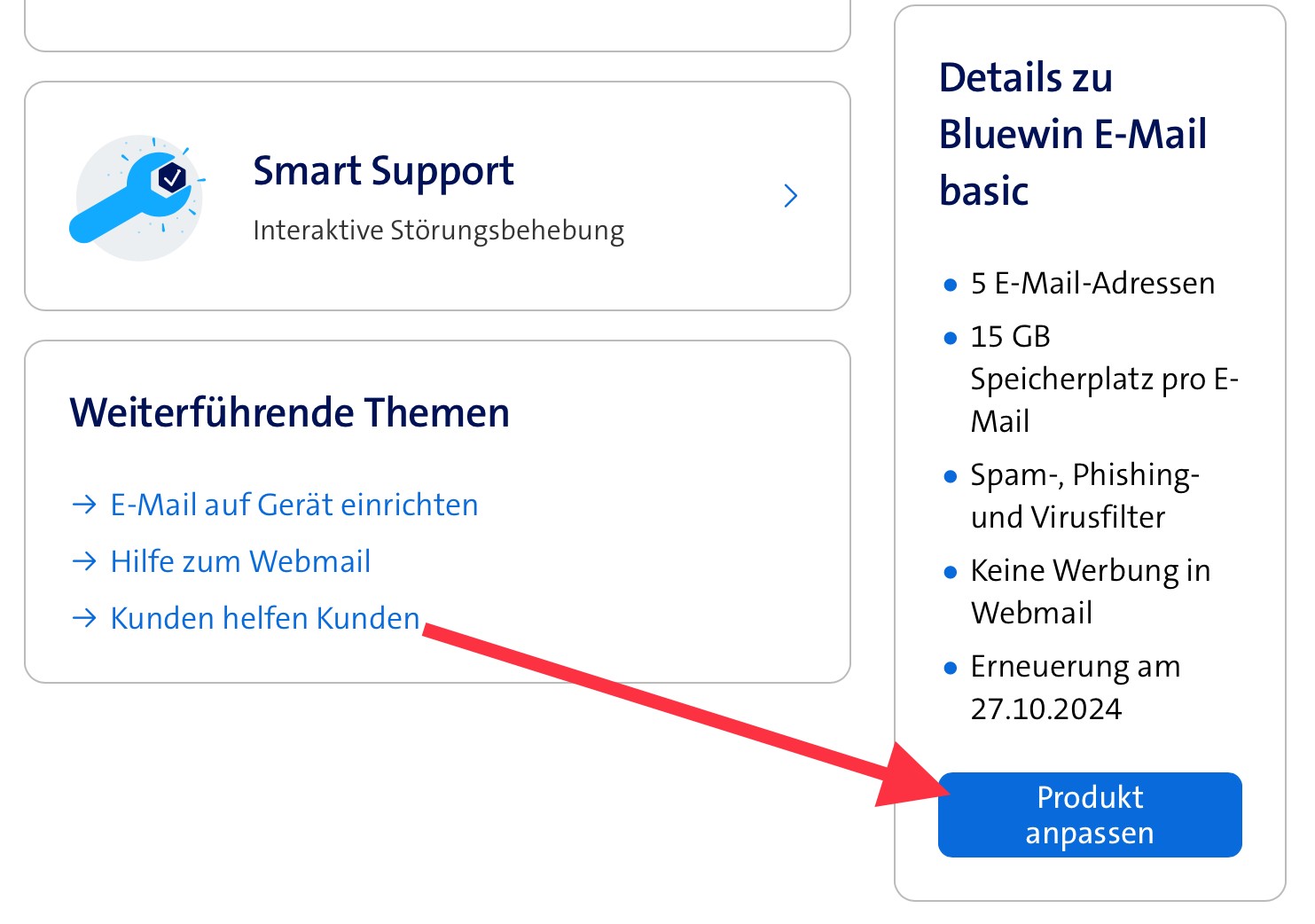Screen dimensions: 1315x924
Task: Click the 5 E-Mail-Adressen list item
Action: click(1092, 284)
